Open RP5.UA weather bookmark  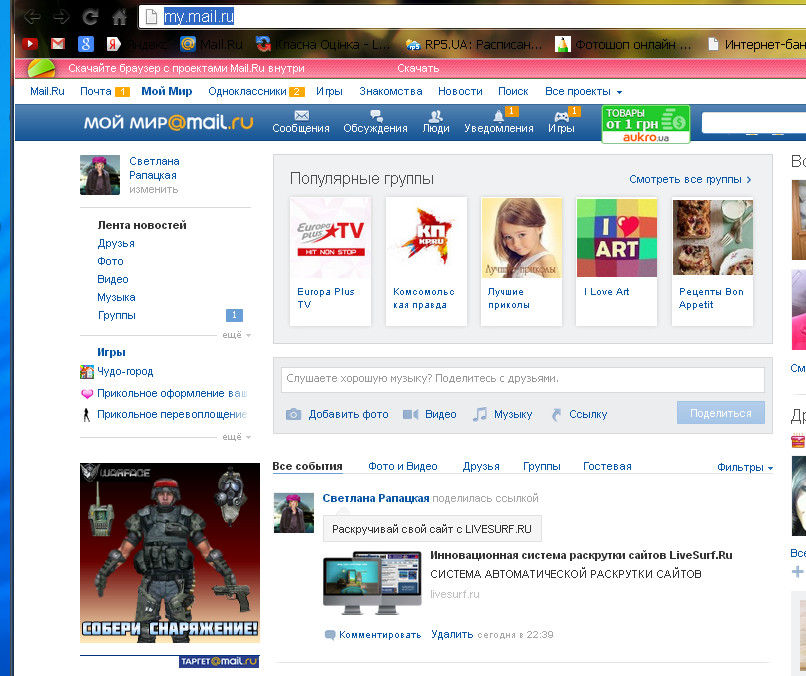coord(473,45)
